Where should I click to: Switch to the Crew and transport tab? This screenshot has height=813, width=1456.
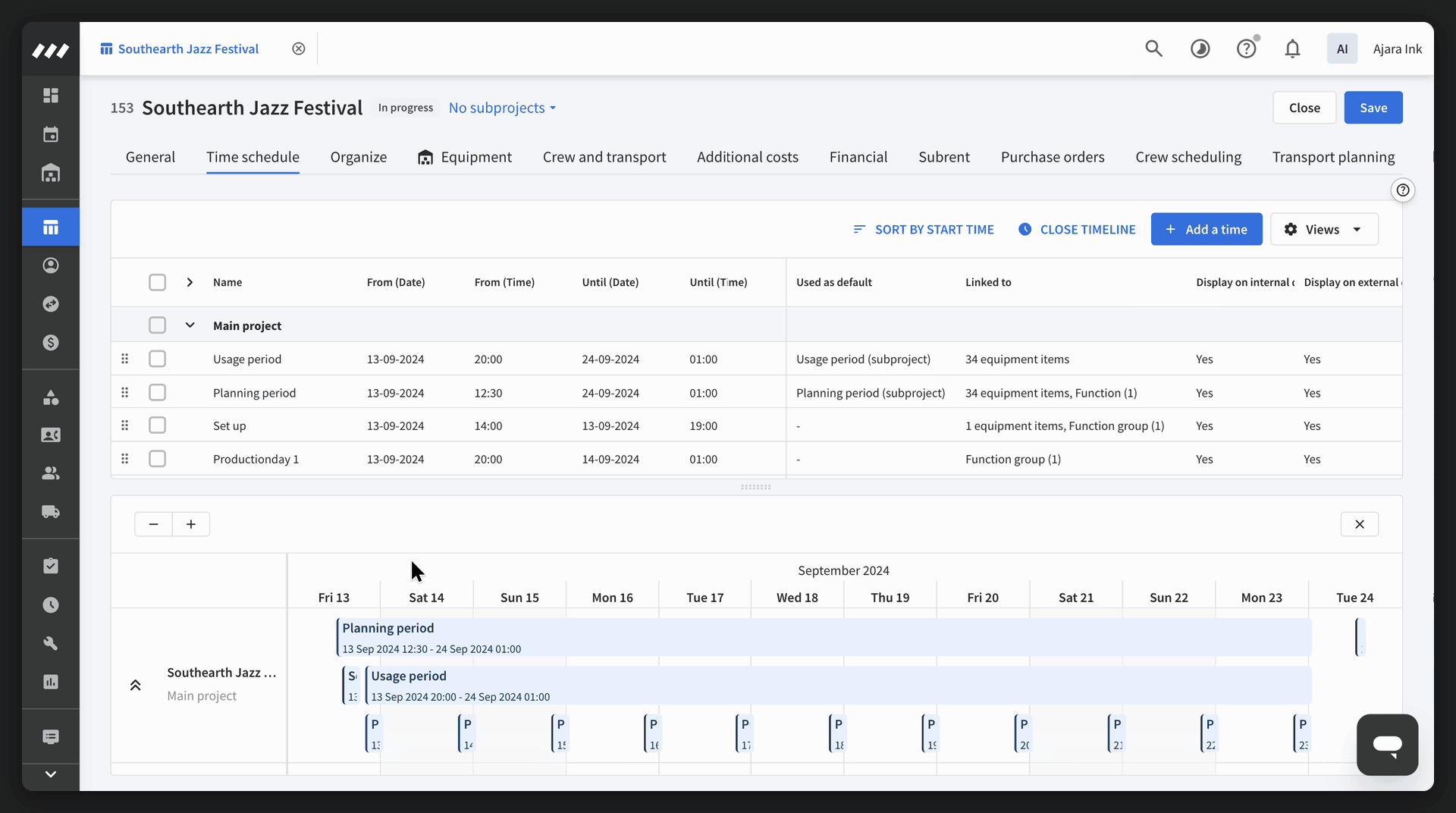[x=604, y=157]
